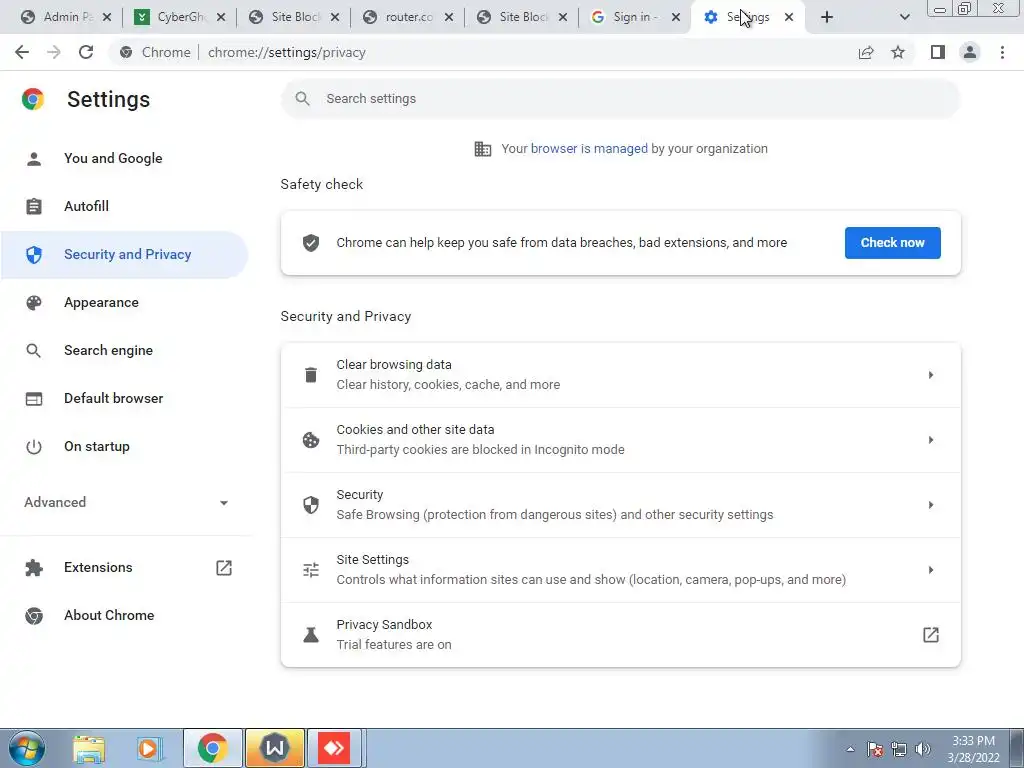The height and width of the screenshot is (768, 1024).
Task: Click the taskbar clock showing 3:33 PM
Action: pyautogui.click(x=974, y=749)
